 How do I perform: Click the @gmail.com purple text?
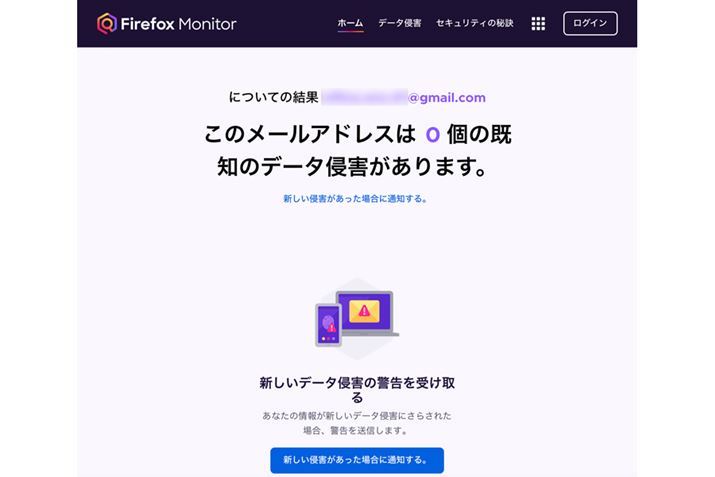point(447,98)
